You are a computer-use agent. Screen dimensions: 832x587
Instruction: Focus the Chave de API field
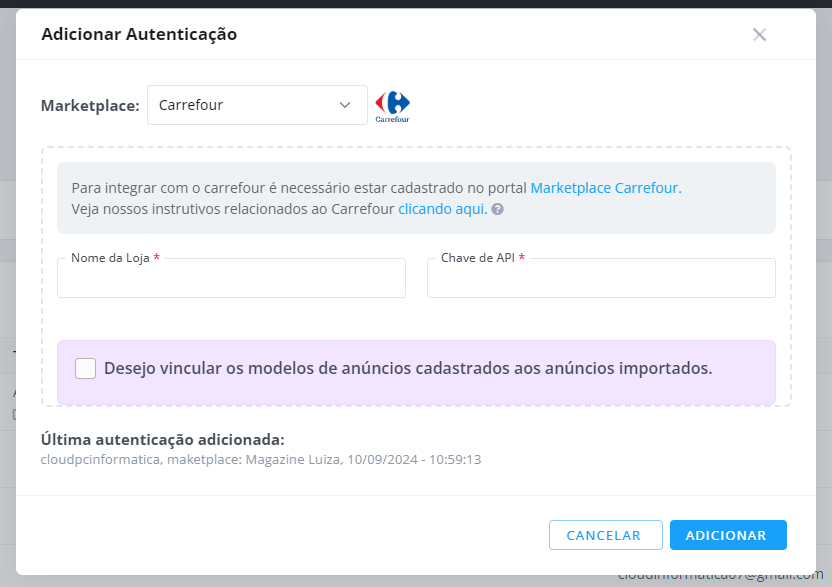click(601, 278)
